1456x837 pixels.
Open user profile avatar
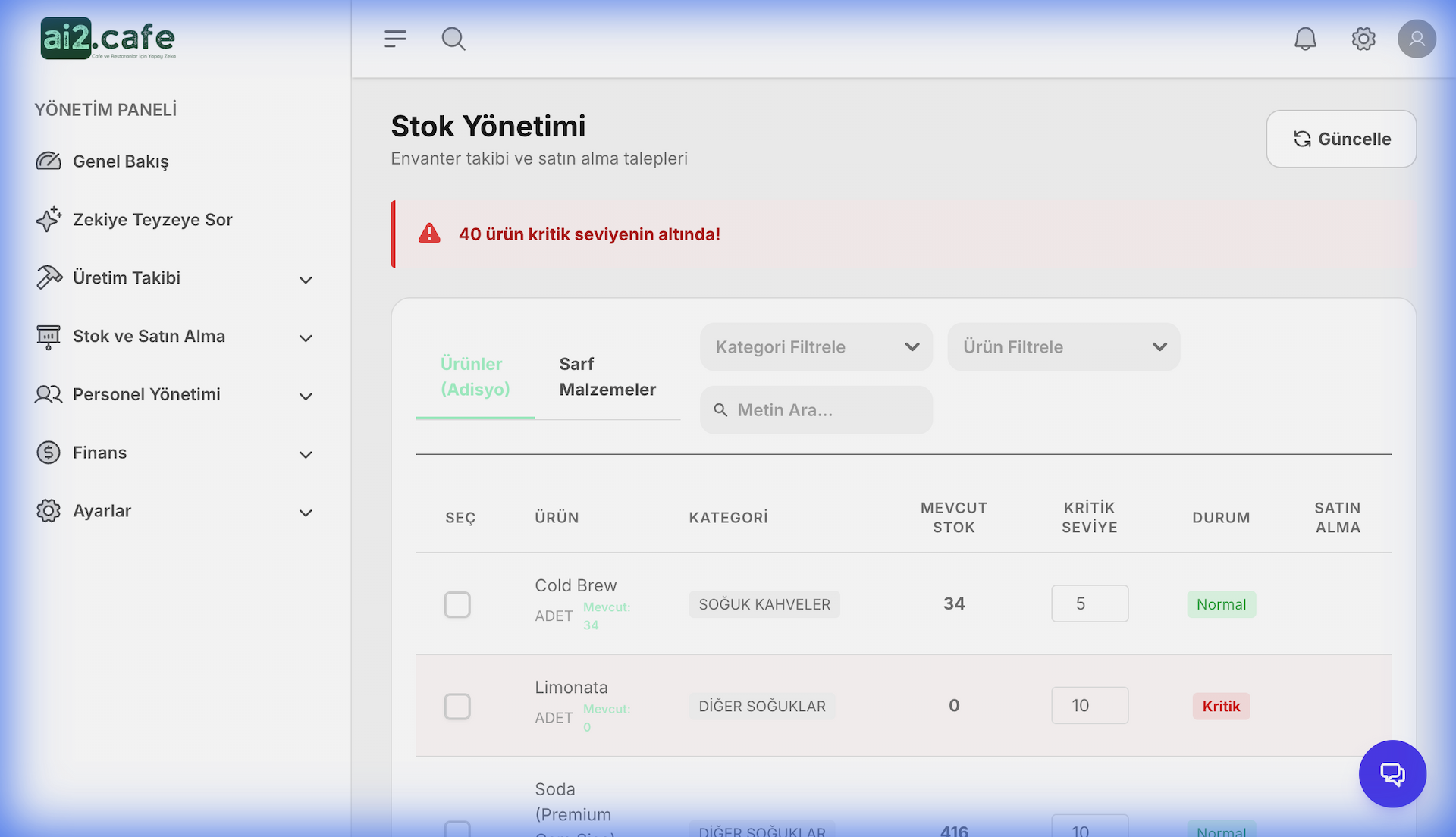[x=1417, y=39]
